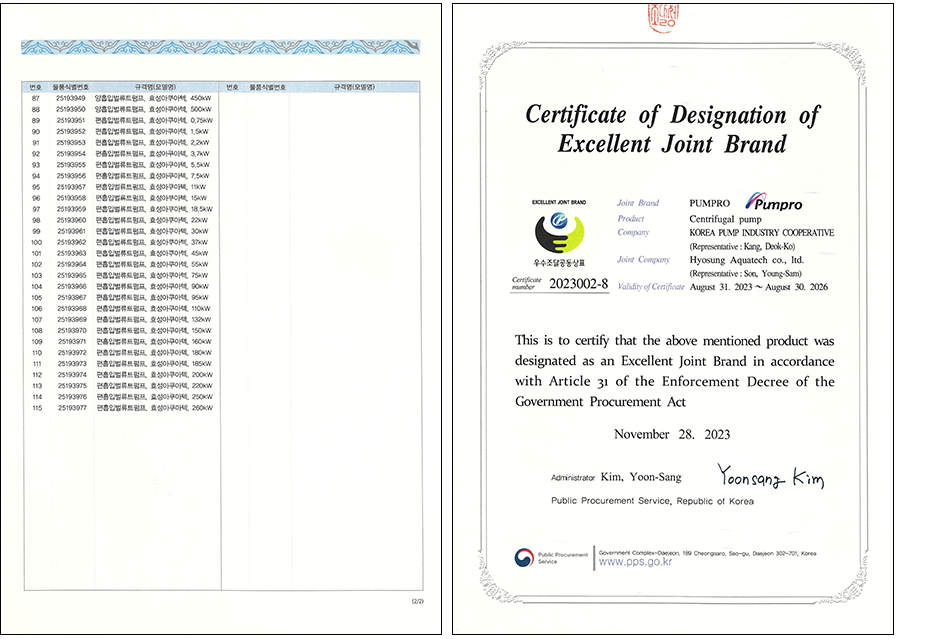Select row 107 ID 25193969
The image size is (936, 639).
(71, 320)
